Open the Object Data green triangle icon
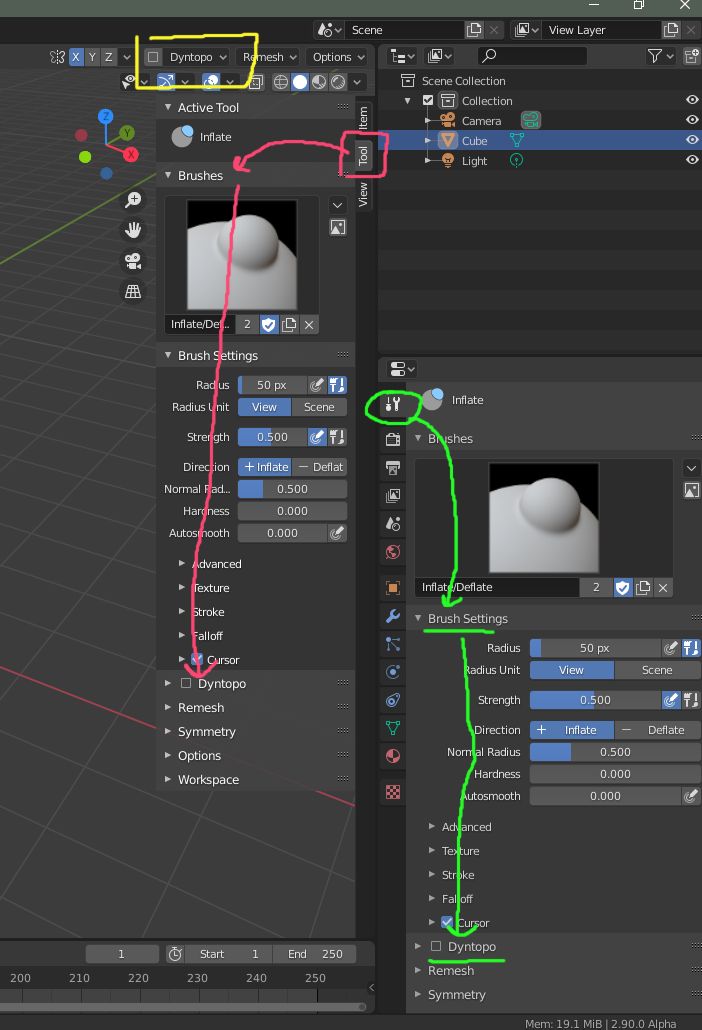702x1030 pixels. [x=393, y=728]
